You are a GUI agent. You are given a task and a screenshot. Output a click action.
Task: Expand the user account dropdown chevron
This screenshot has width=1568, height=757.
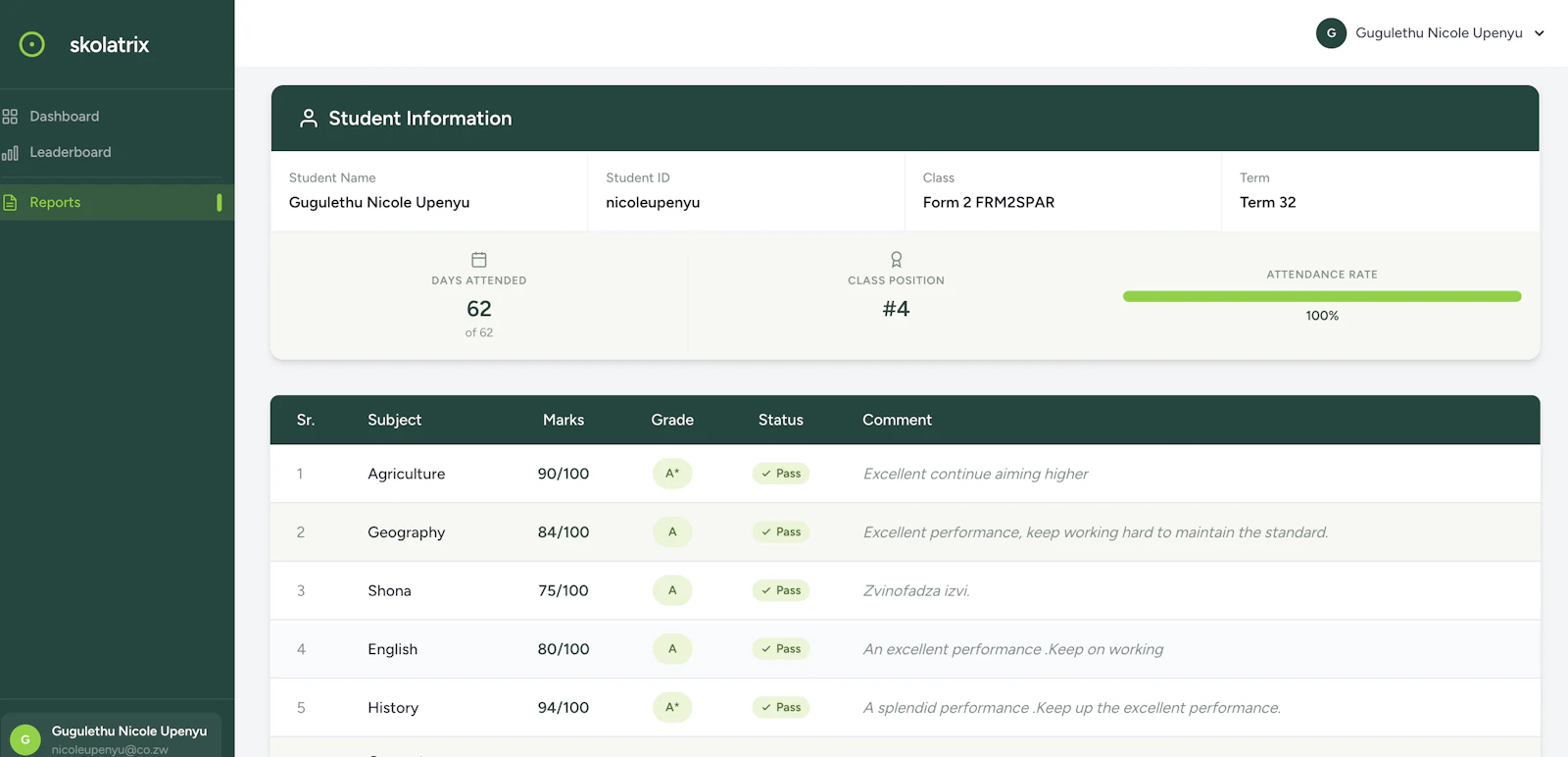click(1540, 33)
